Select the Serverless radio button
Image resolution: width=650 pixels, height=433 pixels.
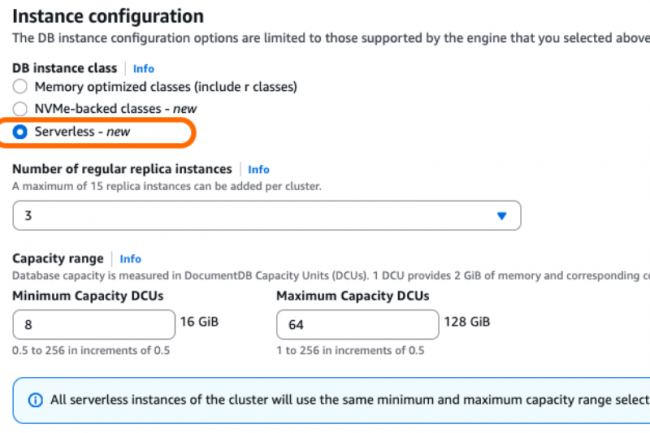point(20,132)
